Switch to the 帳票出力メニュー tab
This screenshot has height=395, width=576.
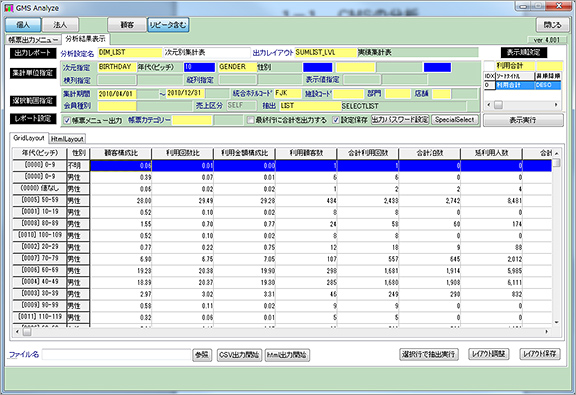point(34,40)
